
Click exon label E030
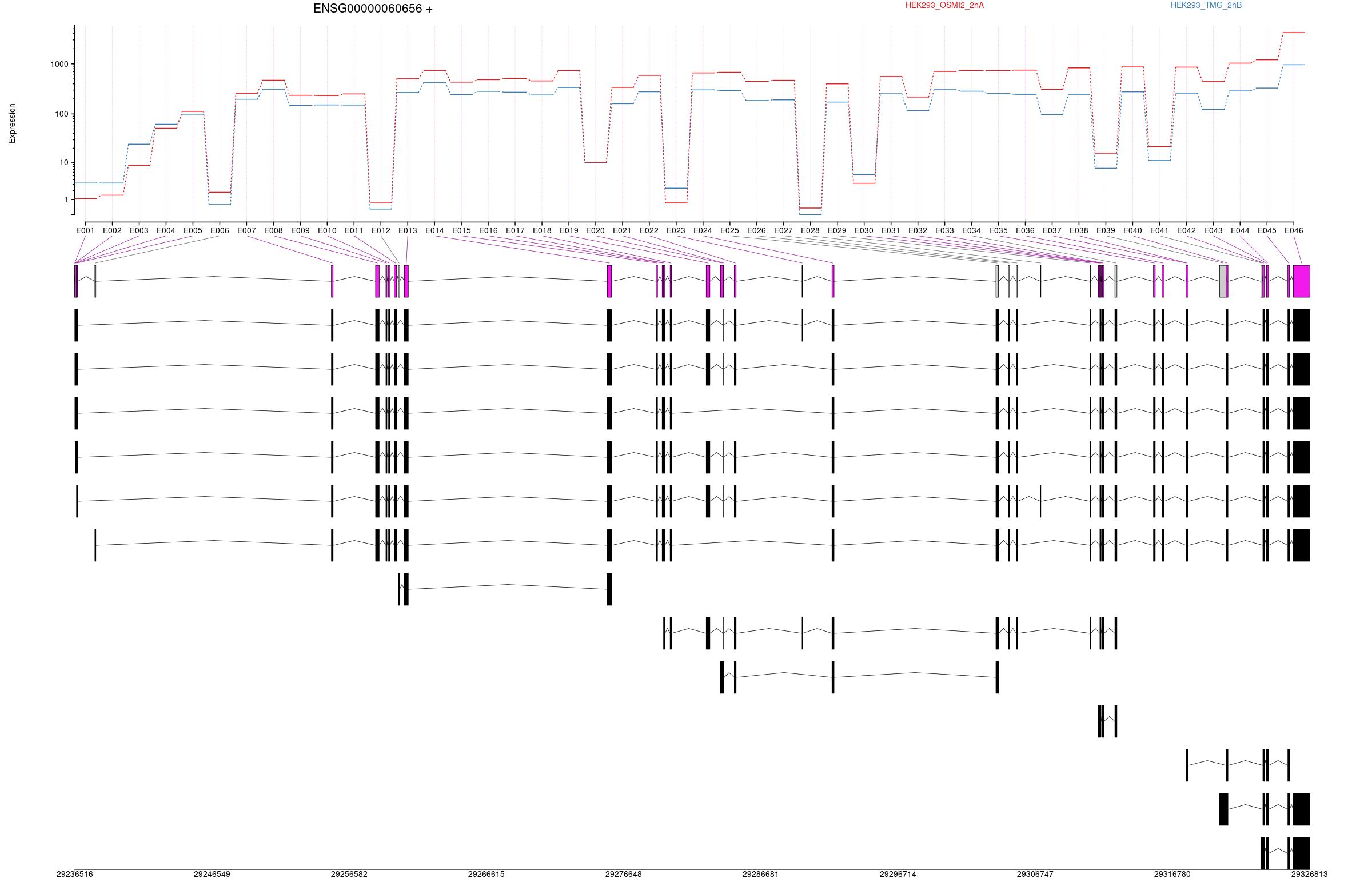tap(864, 231)
